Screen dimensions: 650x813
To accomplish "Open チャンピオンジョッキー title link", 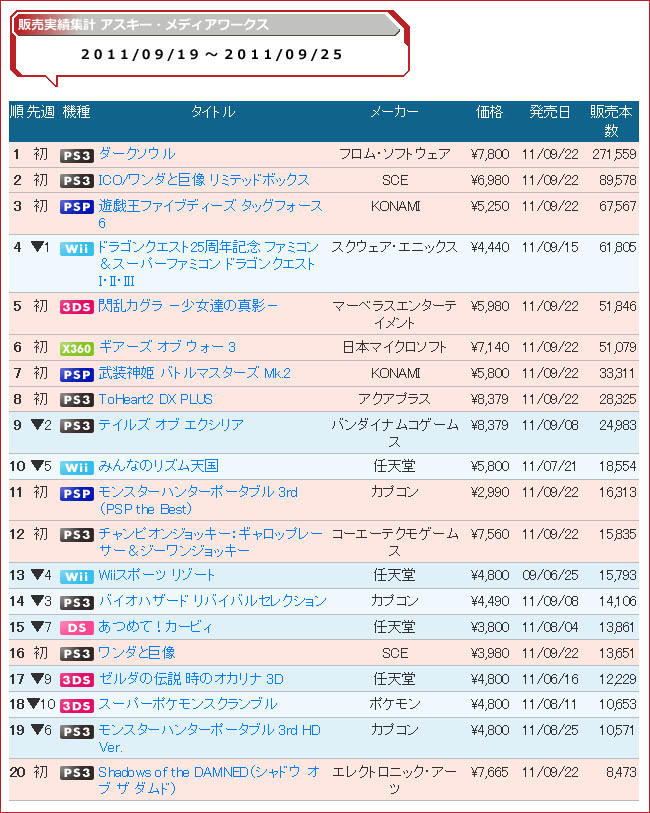I will pyautogui.click(x=210, y=542).
